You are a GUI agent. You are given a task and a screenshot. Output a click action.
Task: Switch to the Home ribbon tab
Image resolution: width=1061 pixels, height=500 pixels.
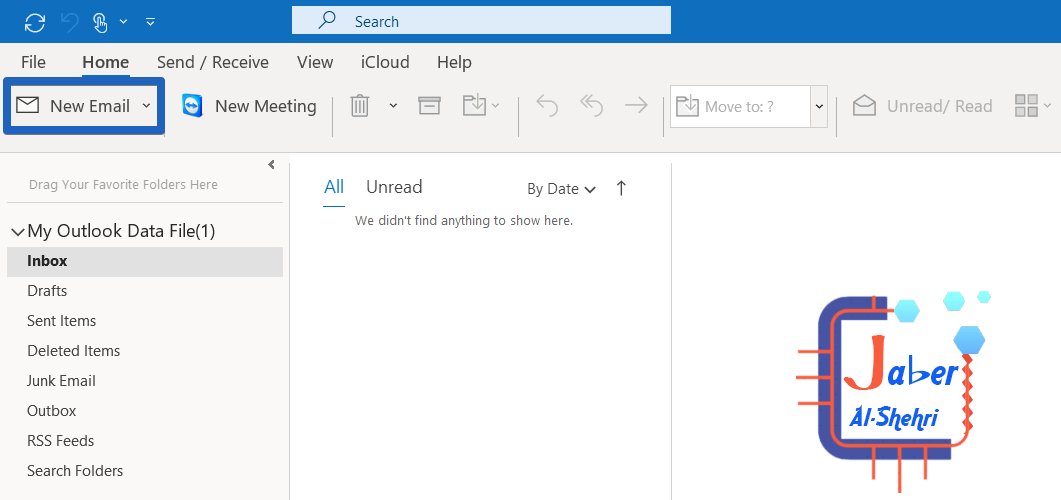pos(106,62)
